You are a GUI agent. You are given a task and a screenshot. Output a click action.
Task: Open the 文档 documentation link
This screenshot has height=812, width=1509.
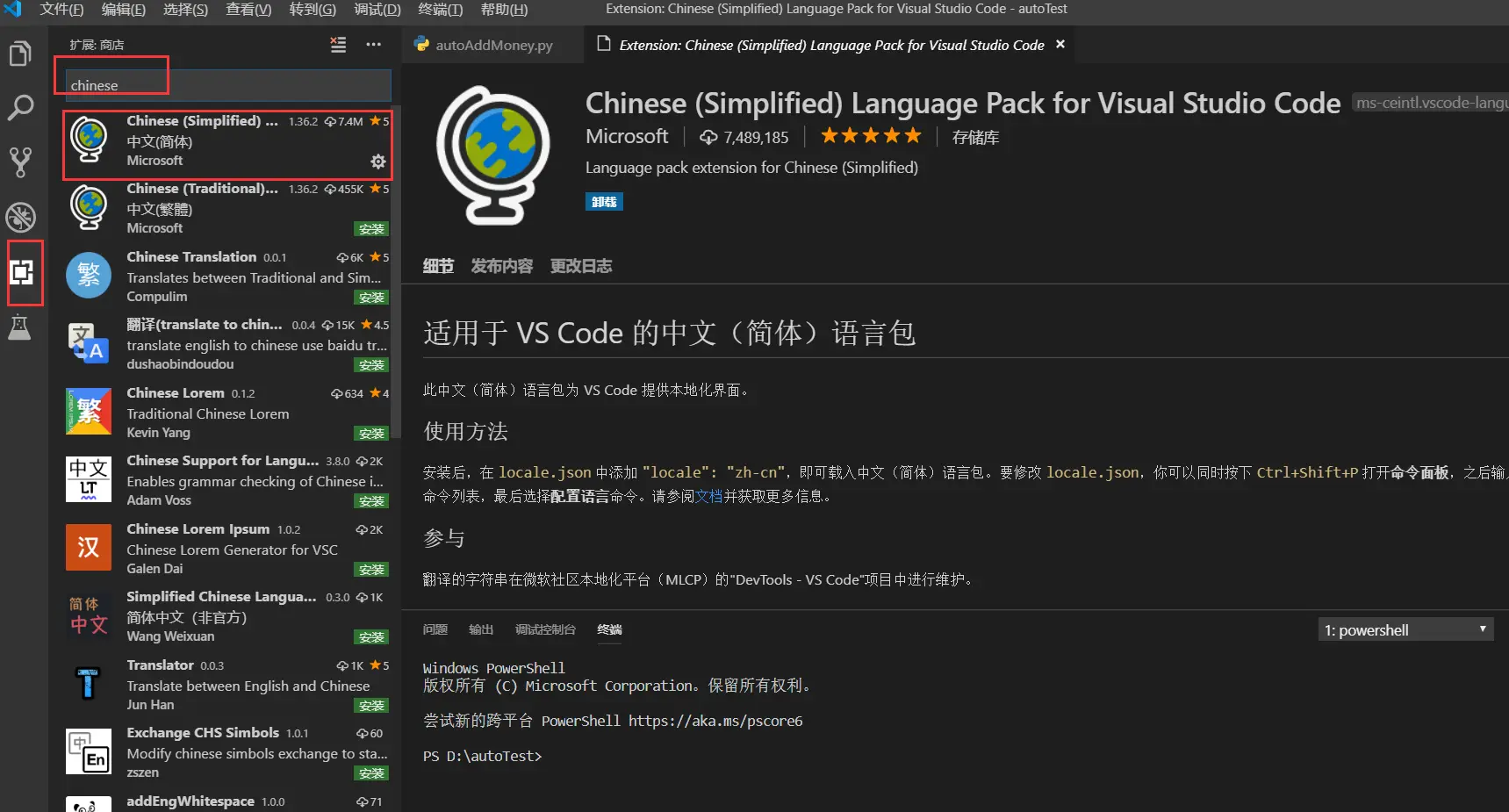[x=708, y=496]
